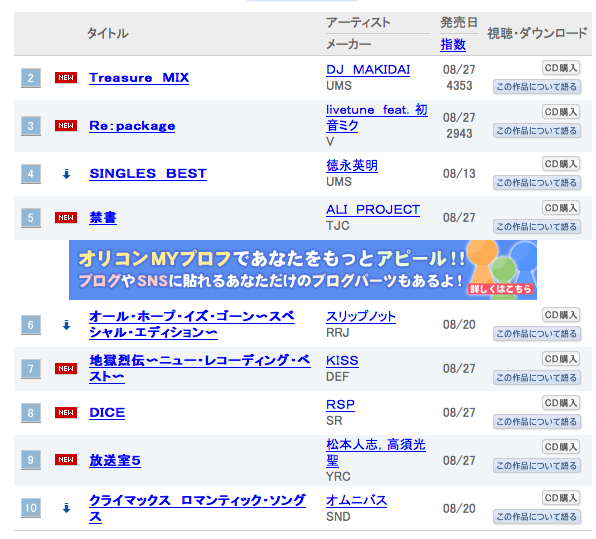
Task: Open the ALI PROJECT artist link
Action: coord(373,209)
